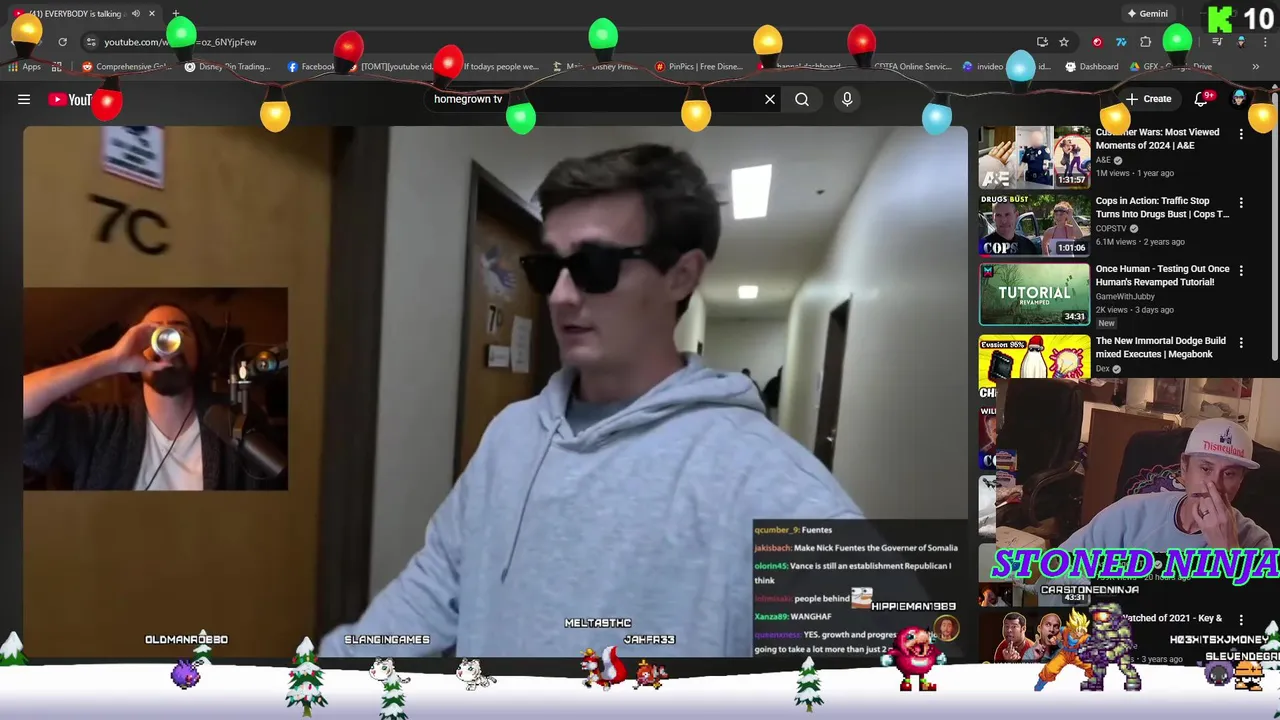Open site information icon in address bar
Viewport: 1280px width, 720px height.
tap(91, 42)
